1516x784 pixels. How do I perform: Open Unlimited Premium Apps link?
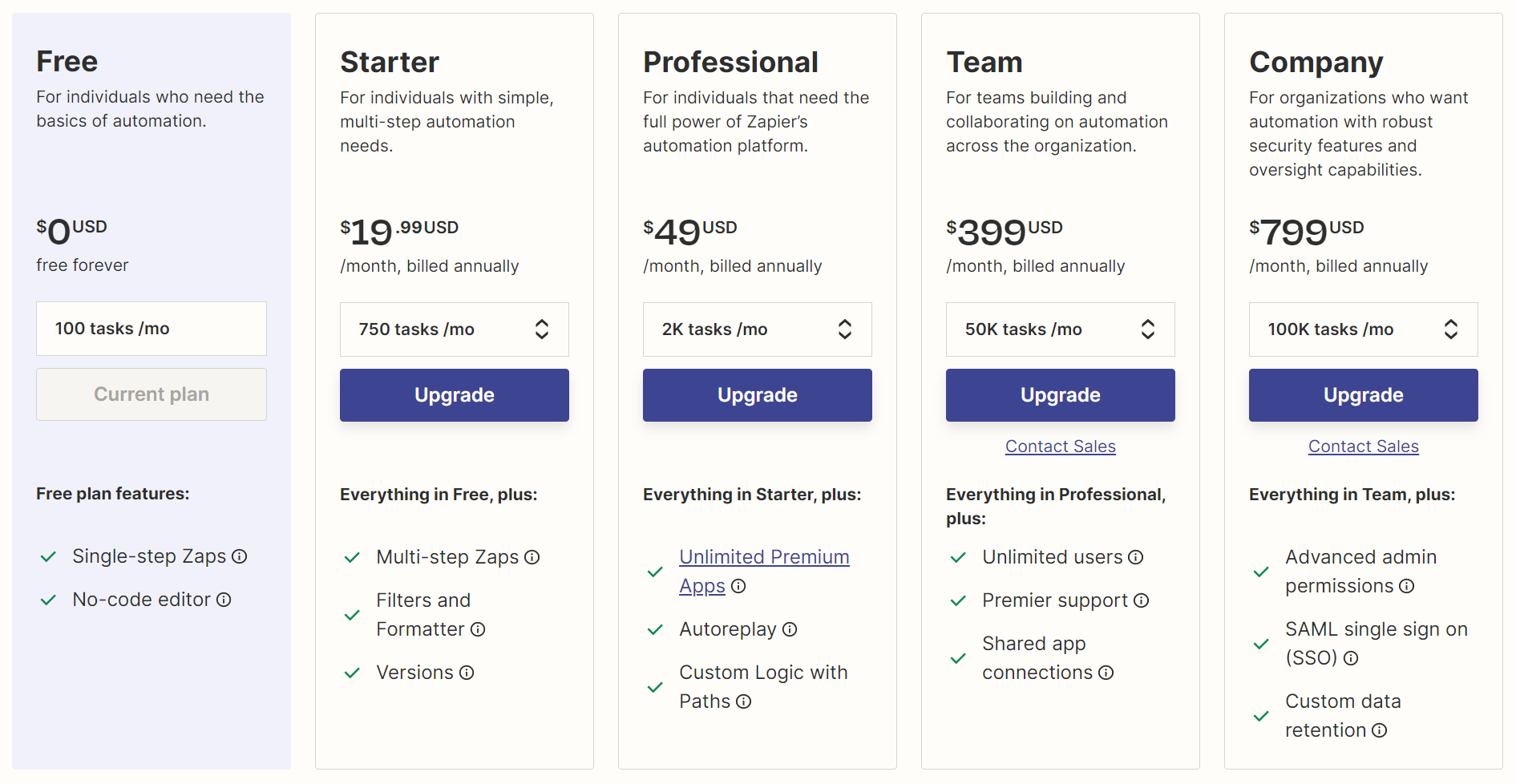[764, 557]
